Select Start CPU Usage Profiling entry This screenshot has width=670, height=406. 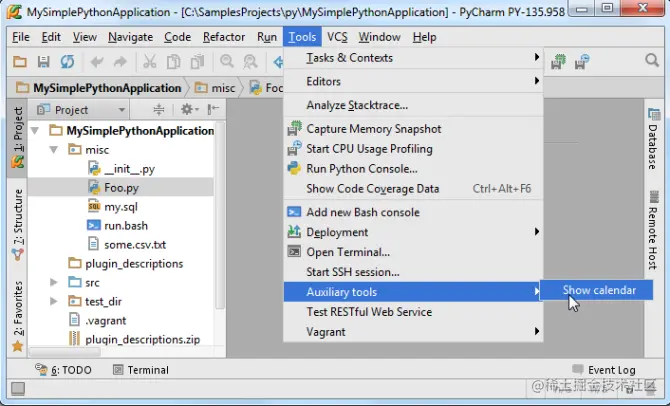[x=413, y=149]
